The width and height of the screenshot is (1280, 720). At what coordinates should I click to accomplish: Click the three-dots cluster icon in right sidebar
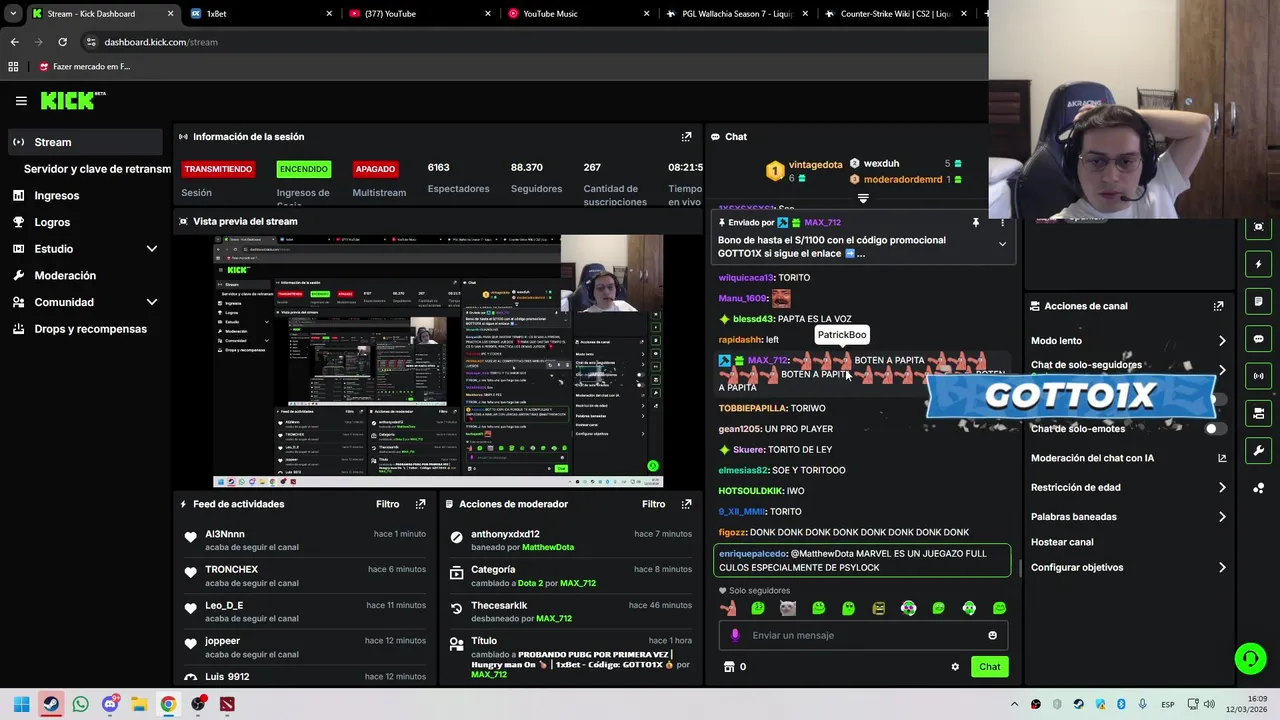1258,488
